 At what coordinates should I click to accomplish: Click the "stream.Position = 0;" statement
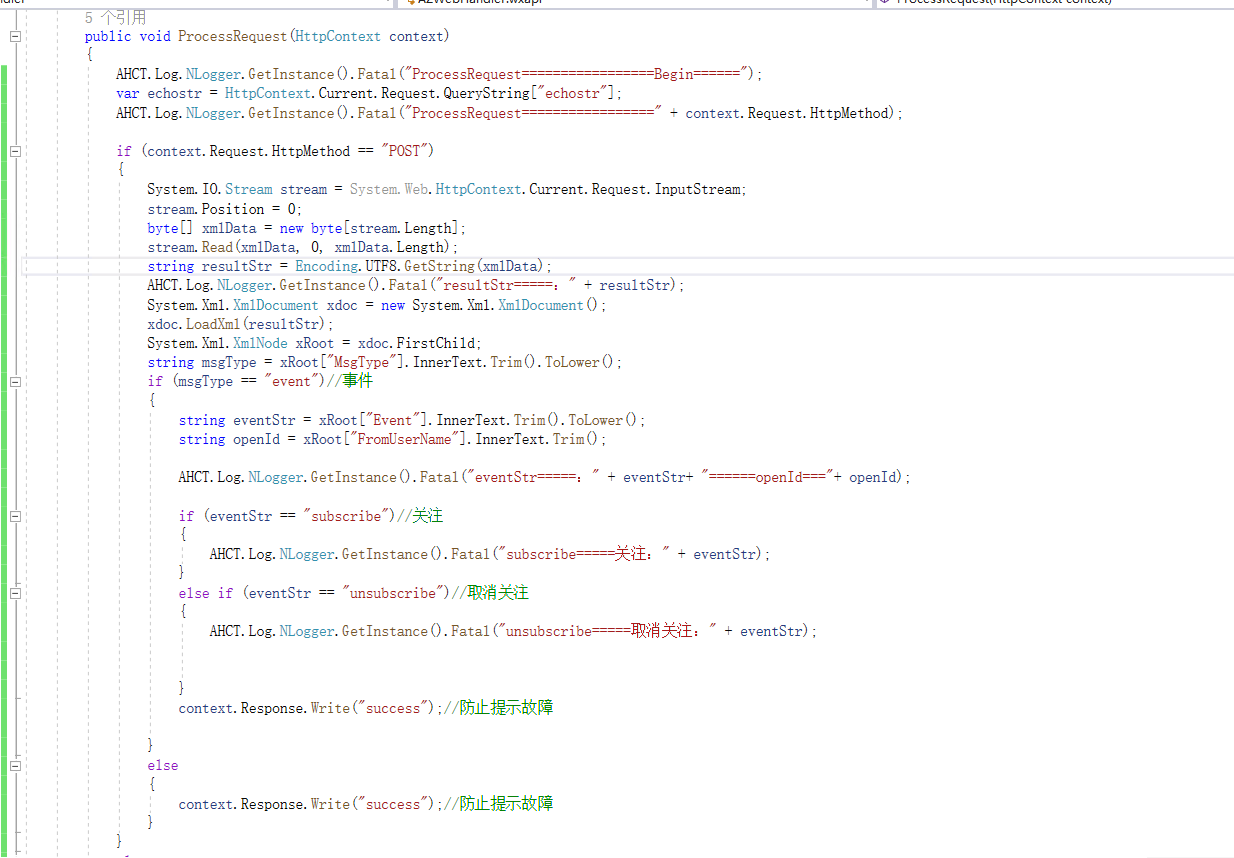[x=224, y=209]
